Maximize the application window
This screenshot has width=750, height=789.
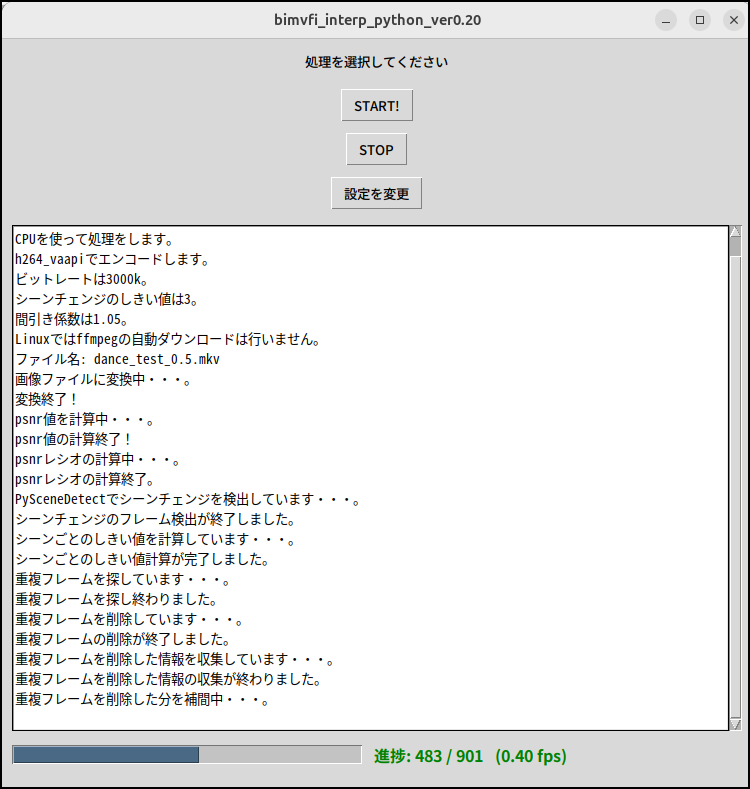point(700,20)
